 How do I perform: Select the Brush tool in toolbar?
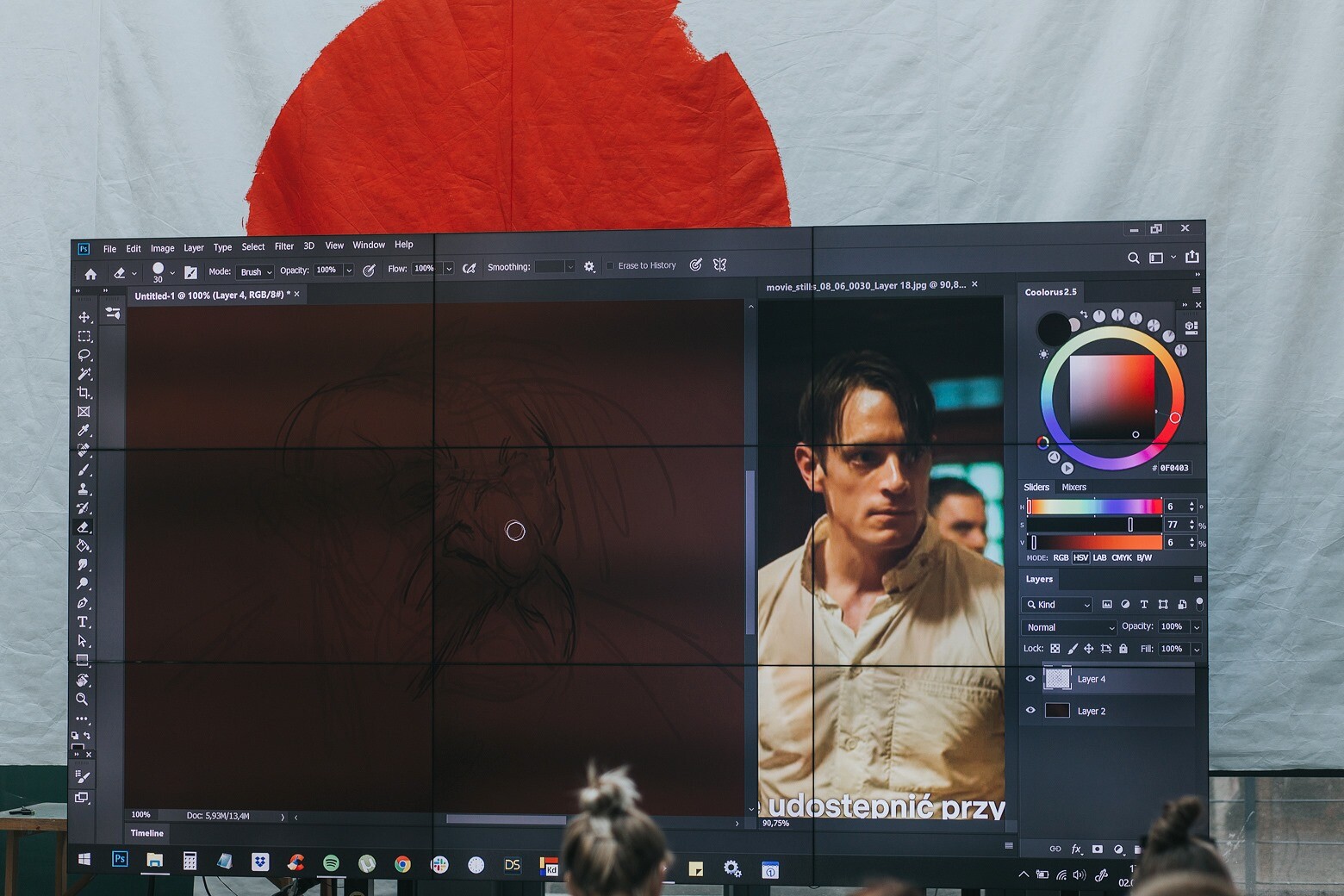click(84, 470)
